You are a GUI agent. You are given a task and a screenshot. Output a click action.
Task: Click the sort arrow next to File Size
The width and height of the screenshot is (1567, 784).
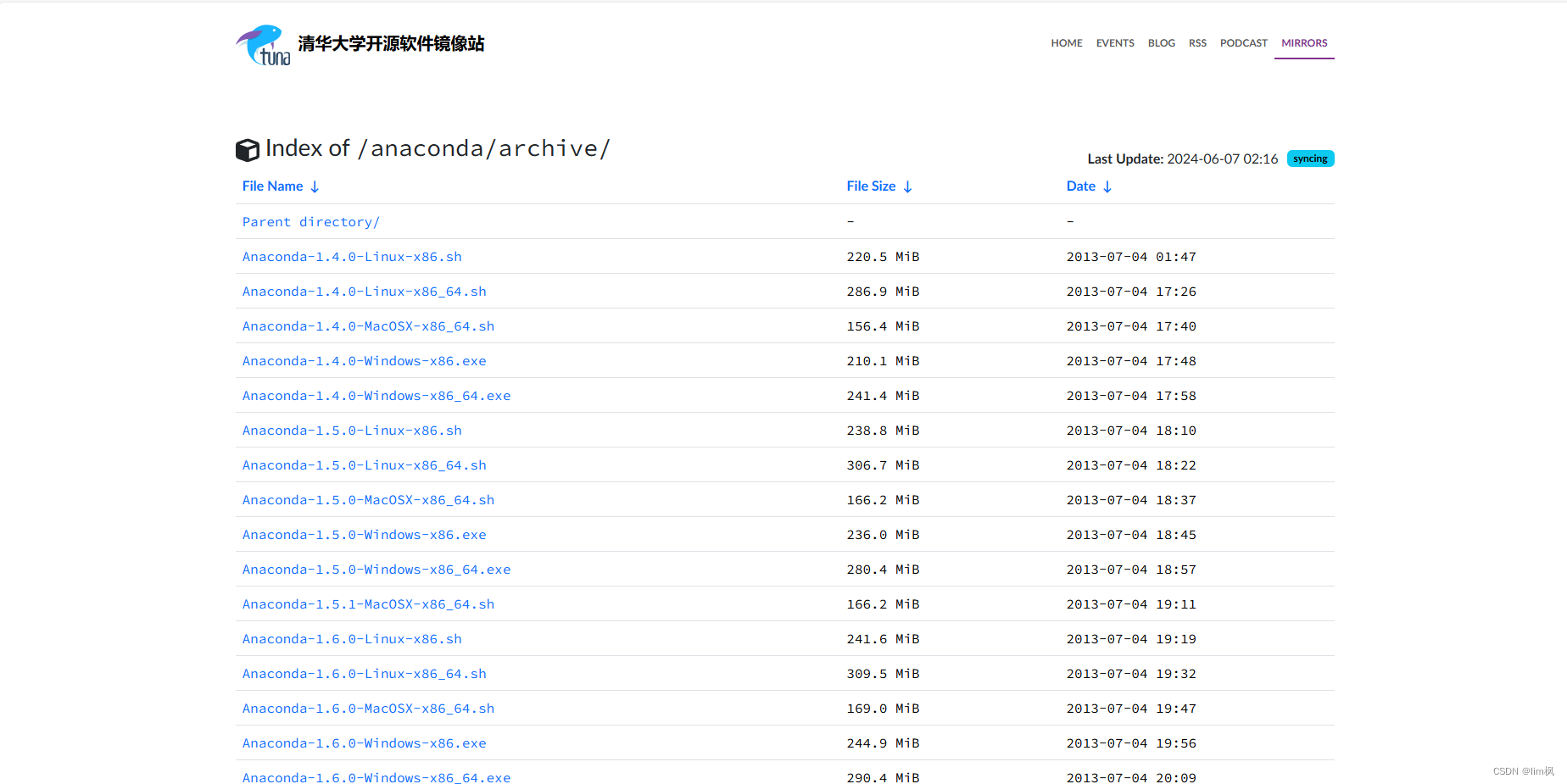pyautogui.click(x=907, y=186)
